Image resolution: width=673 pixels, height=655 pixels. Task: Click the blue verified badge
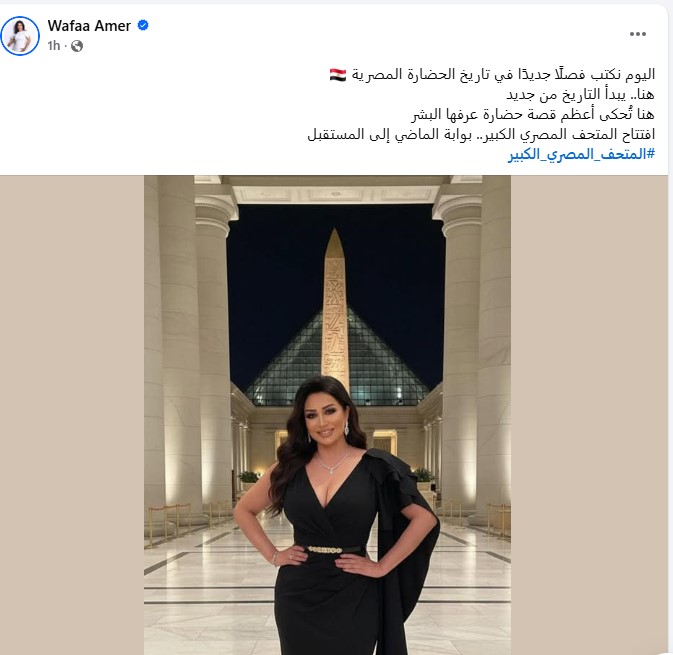point(143,25)
